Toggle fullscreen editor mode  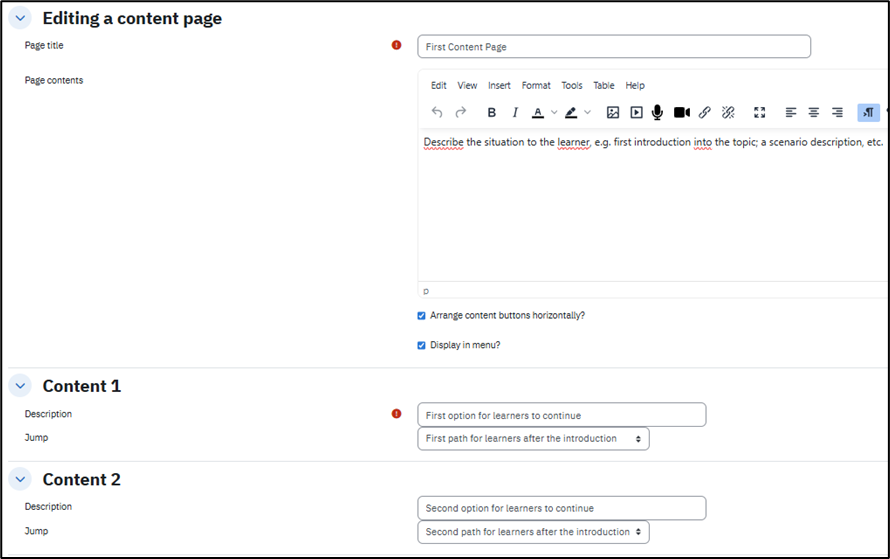point(759,113)
